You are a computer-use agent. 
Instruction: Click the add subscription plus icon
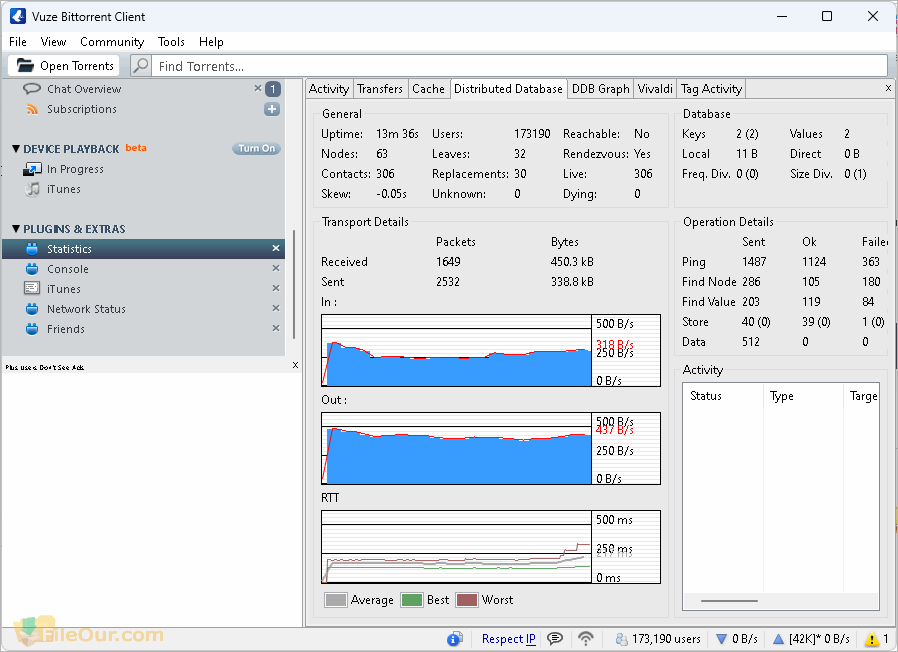272,109
